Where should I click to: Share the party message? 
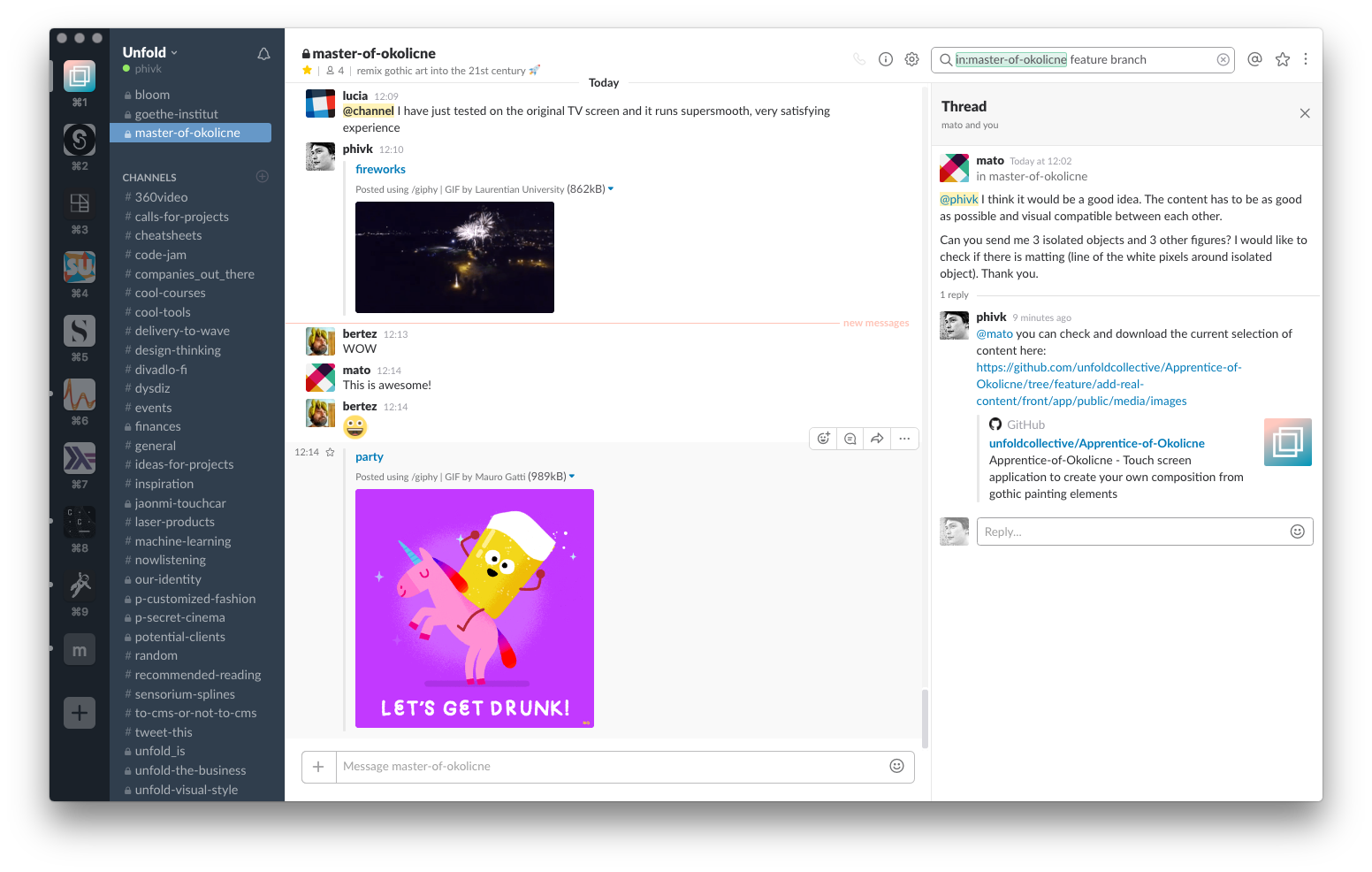[x=877, y=439]
